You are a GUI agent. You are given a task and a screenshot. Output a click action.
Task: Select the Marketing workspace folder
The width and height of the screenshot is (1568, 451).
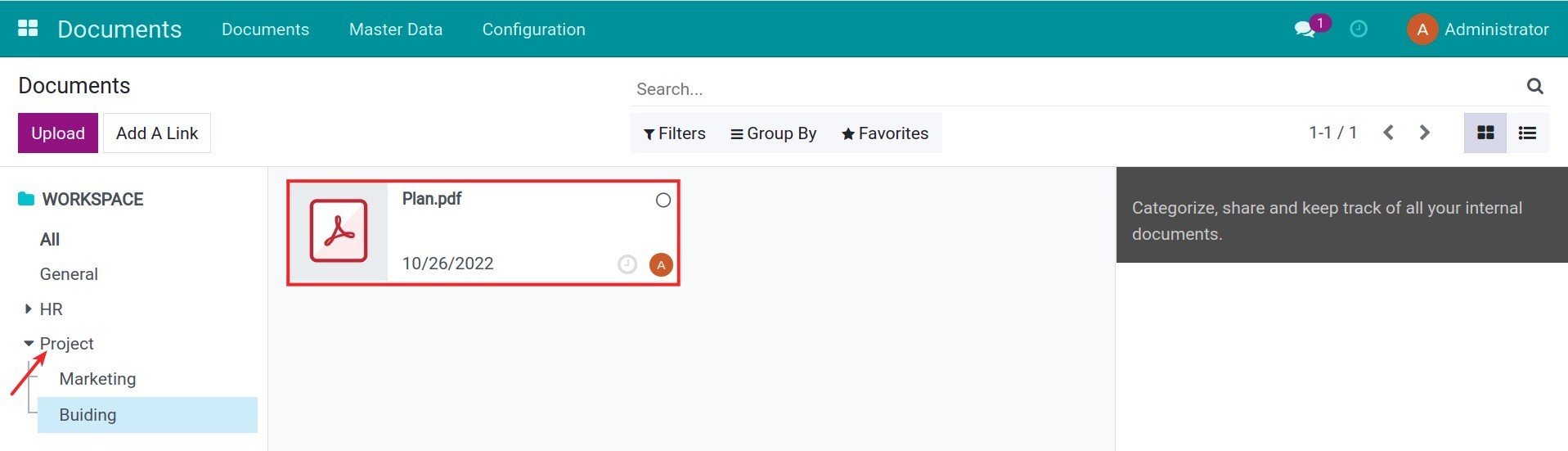(x=97, y=379)
